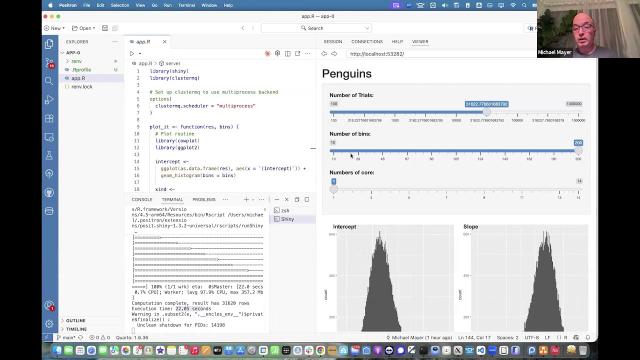Select the app.R file in Explorer
Screen dimensions: 640x360
coord(91,78)
